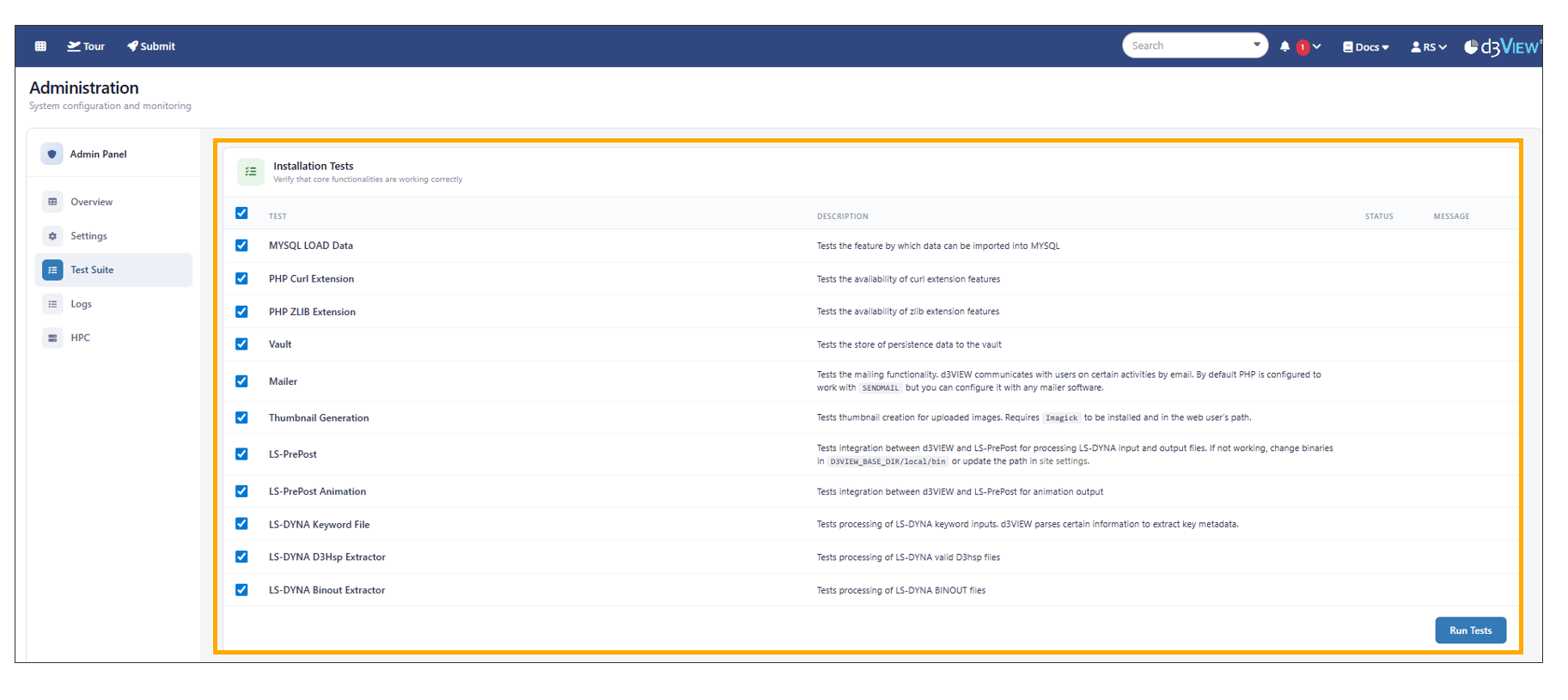This screenshot has width=1568, height=700.
Task: Expand the search box dropdown arrow
Action: [1256, 45]
